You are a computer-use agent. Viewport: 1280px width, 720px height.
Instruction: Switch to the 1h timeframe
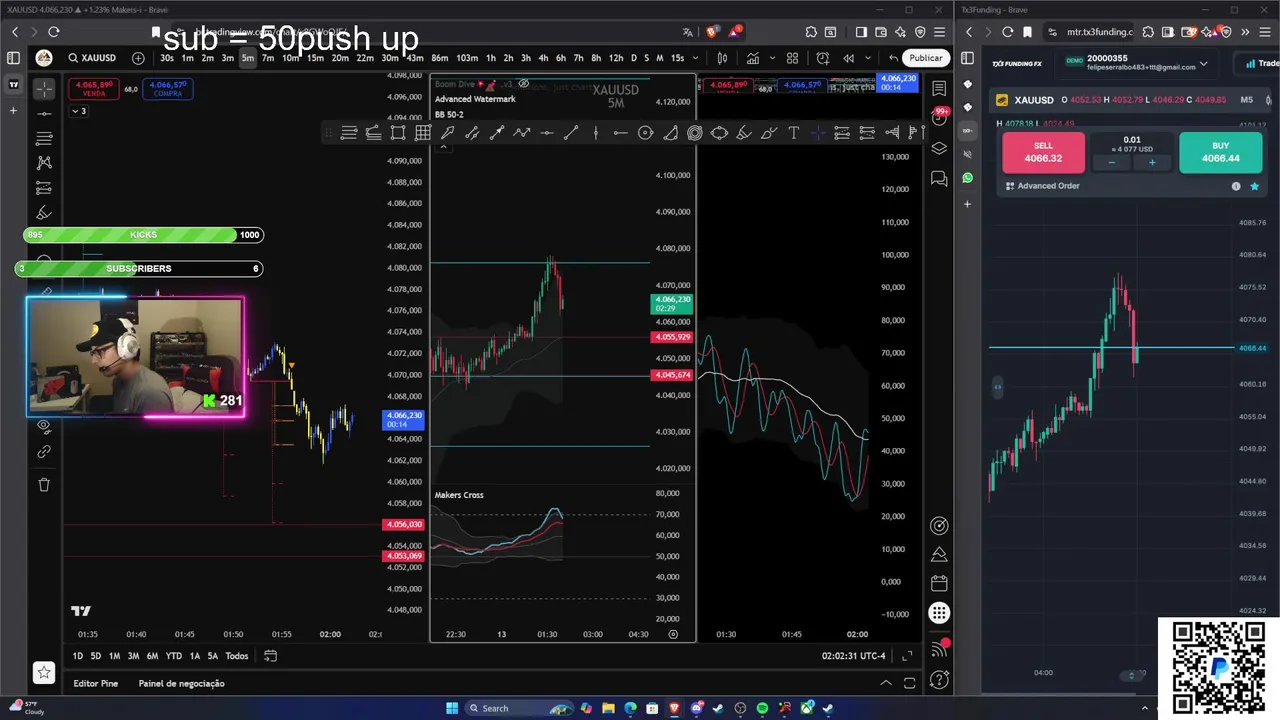[x=490, y=58]
